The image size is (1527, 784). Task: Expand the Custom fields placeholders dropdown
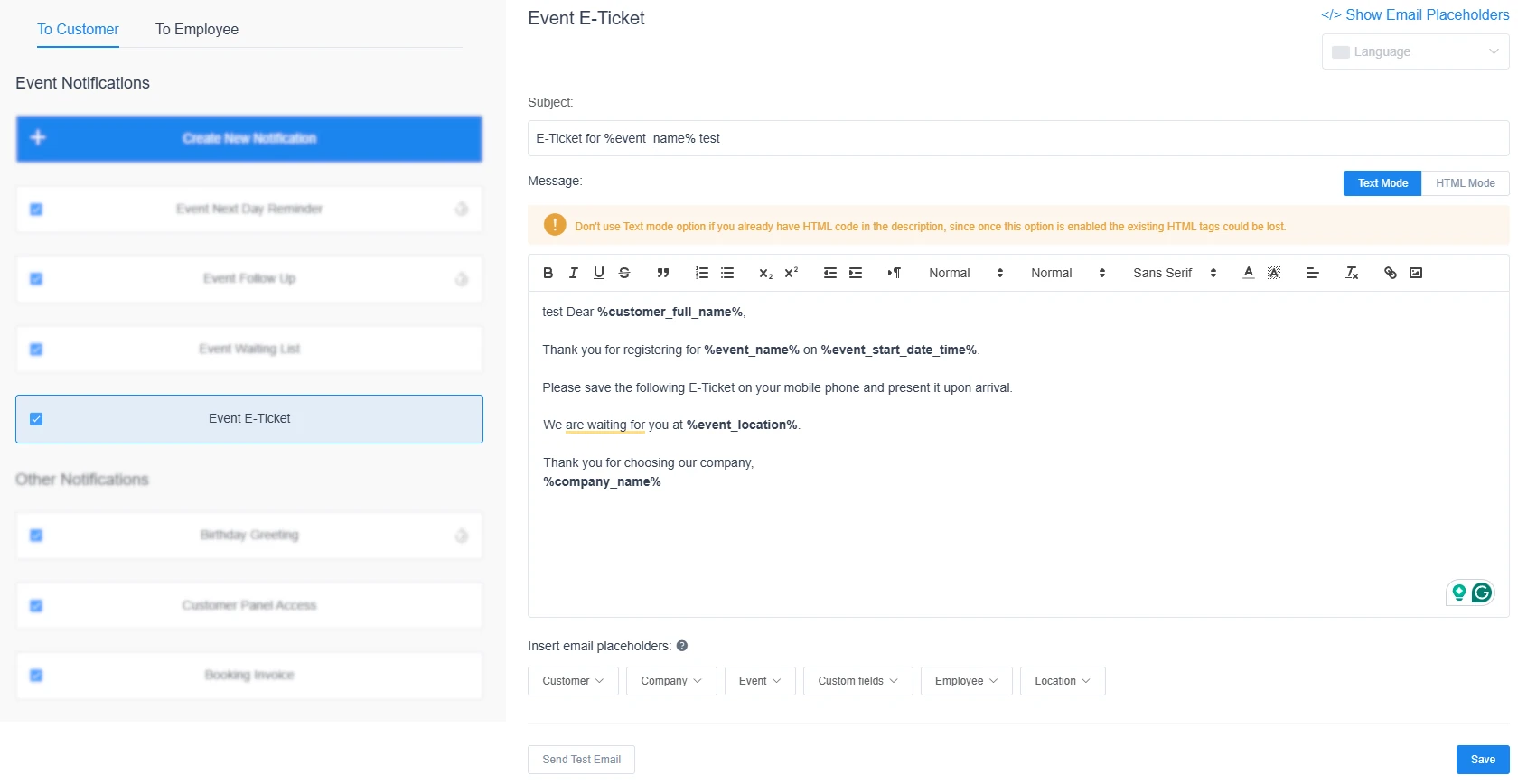coord(858,681)
